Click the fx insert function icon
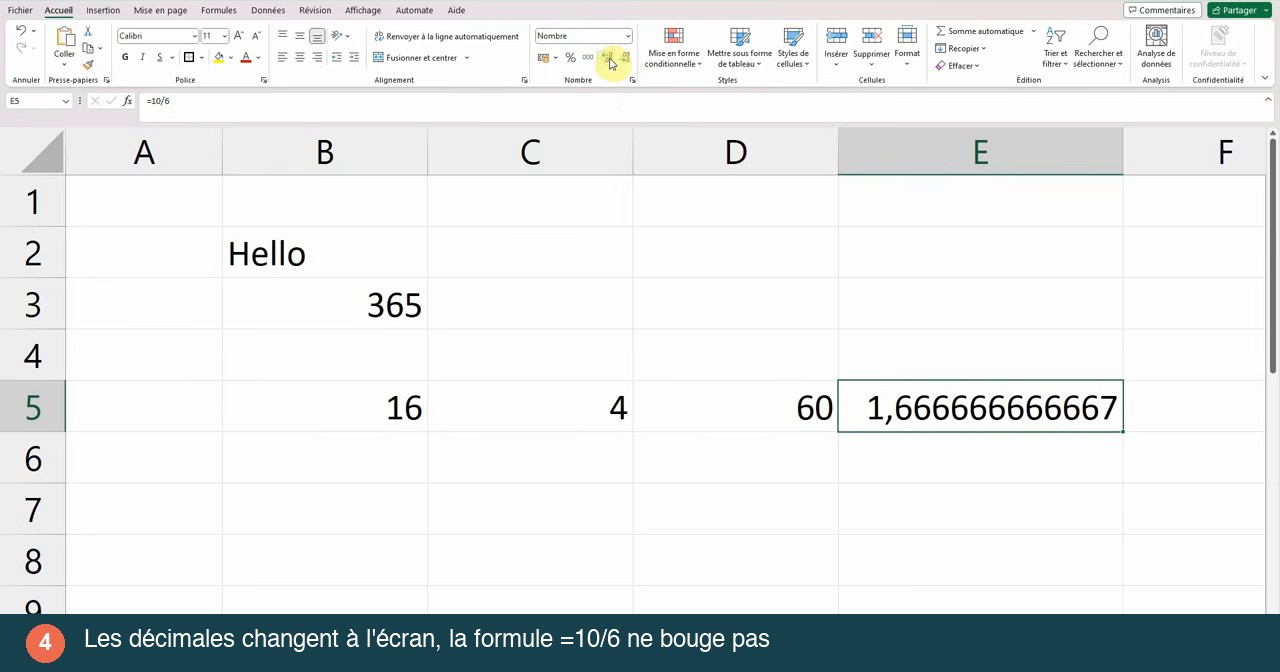 [x=127, y=101]
